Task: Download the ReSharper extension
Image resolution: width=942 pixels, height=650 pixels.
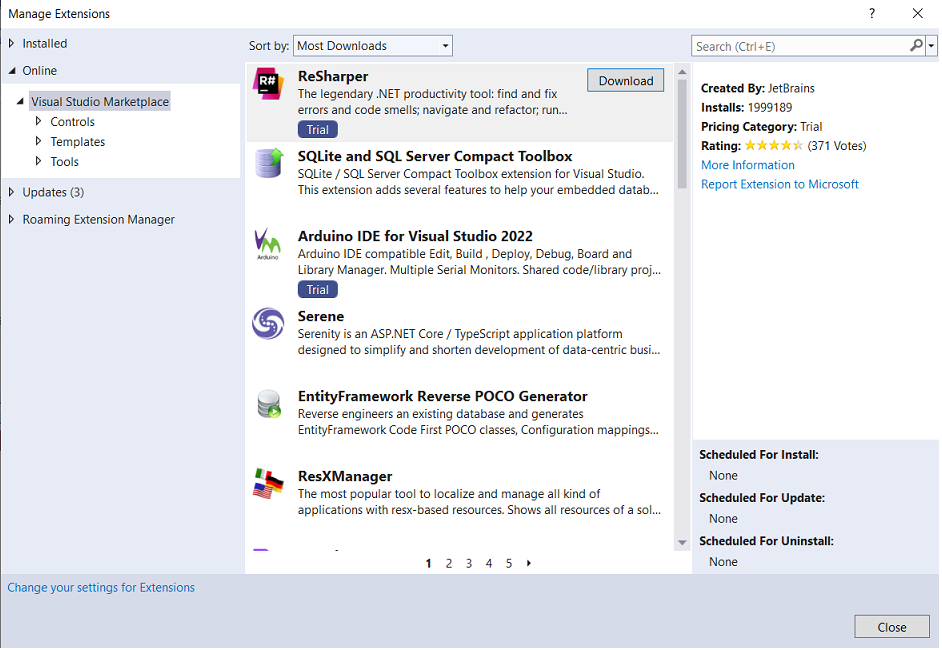Action: tap(625, 81)
